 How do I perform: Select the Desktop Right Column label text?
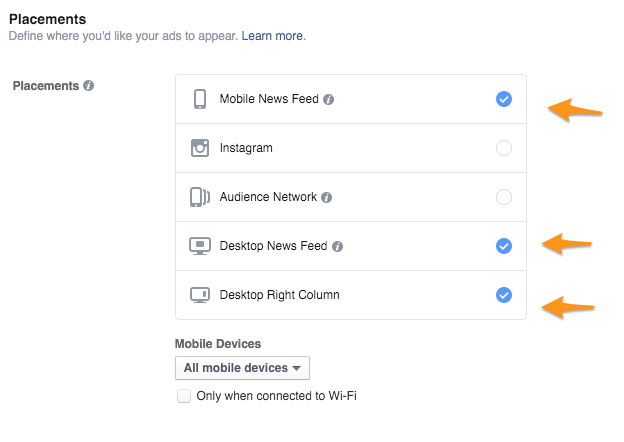point(279,295)
